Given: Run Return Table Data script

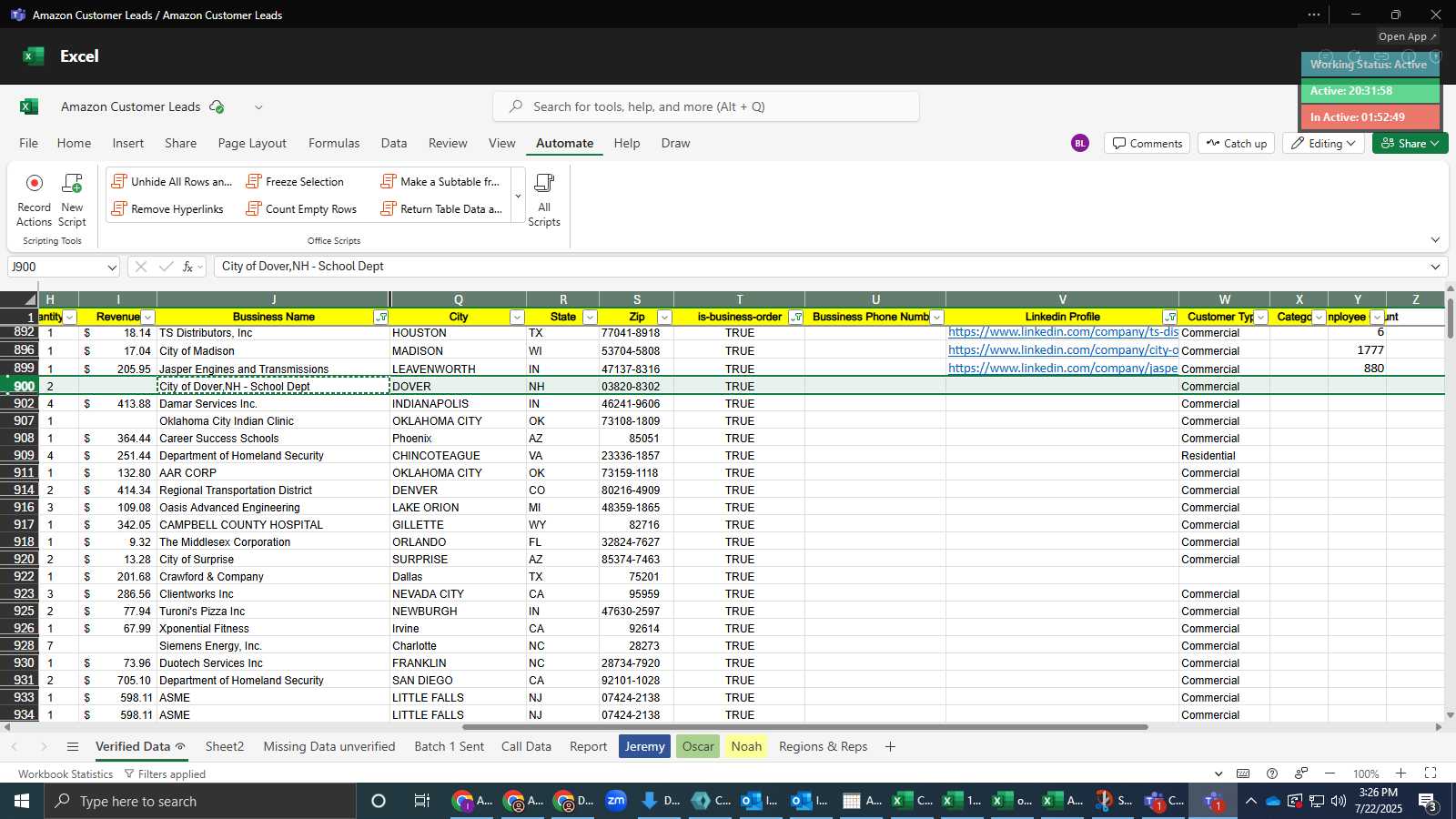Looking at the screenshot, I should [x=441, y=209].
